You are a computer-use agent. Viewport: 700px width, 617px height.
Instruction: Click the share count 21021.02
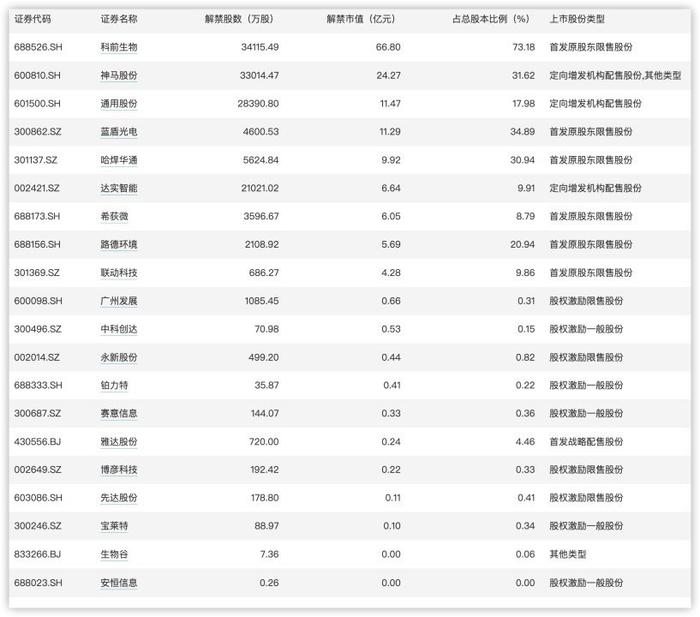(x=260, y=188)
